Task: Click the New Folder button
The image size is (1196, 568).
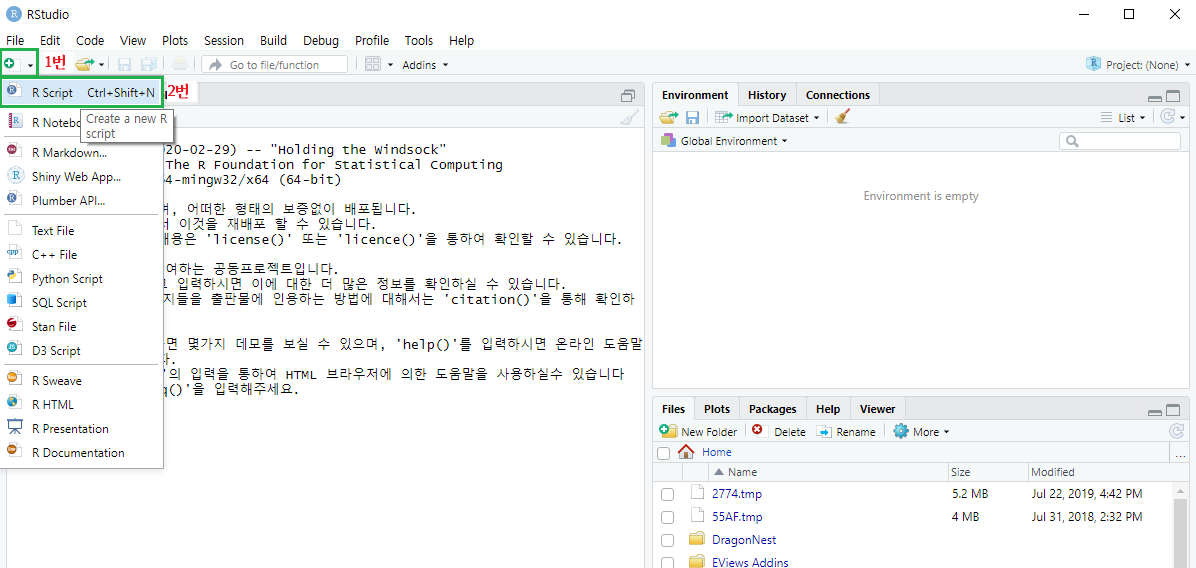Action: coord(698,432)
